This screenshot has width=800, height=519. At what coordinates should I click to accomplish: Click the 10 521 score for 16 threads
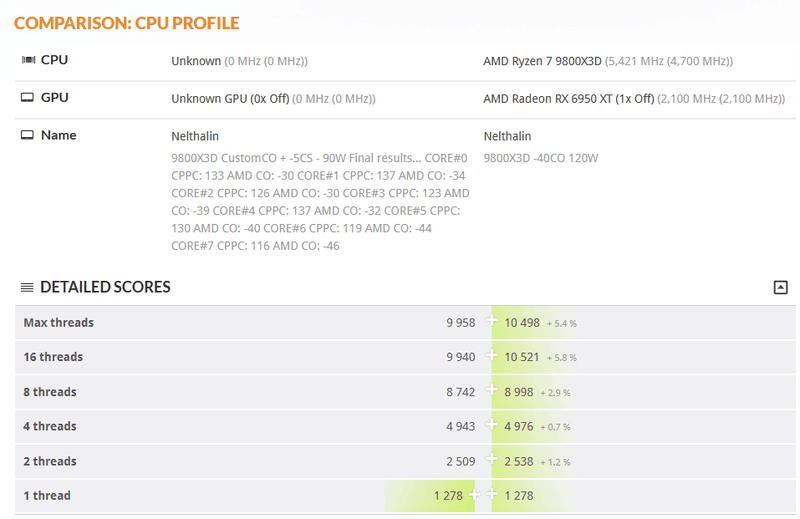coord(522,357)
